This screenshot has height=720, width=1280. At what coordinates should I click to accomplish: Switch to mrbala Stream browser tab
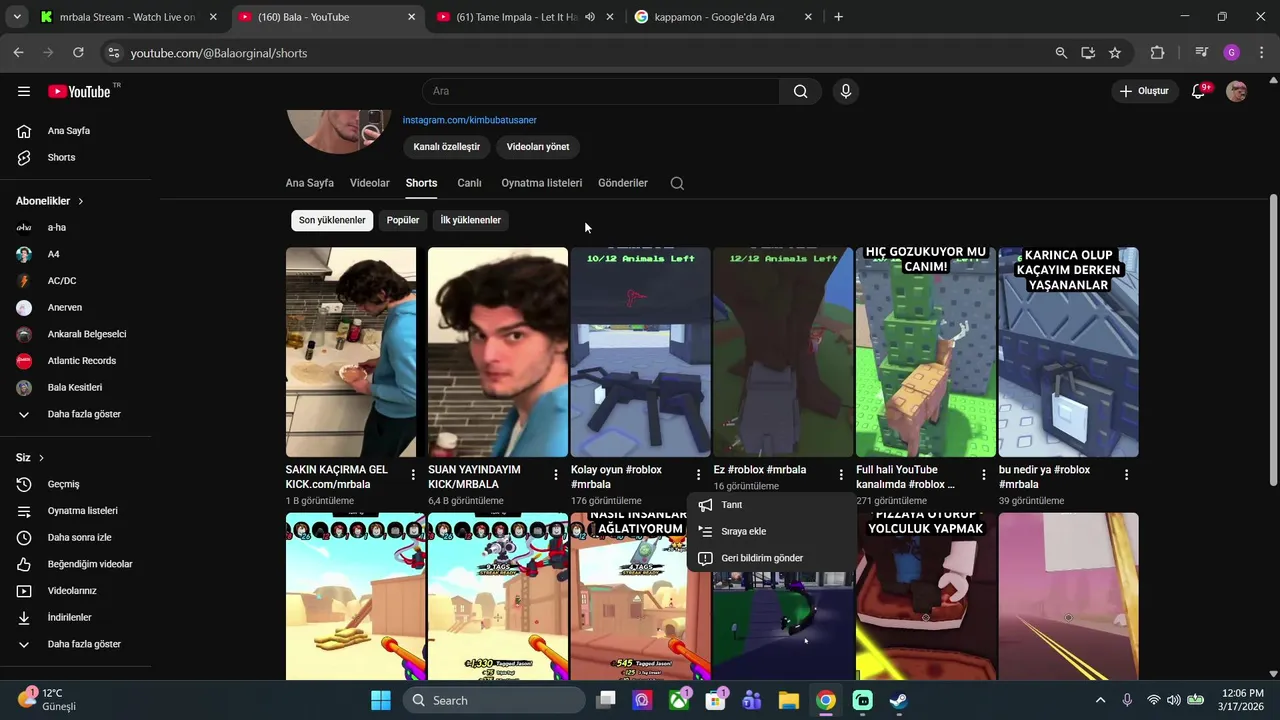coord(128,17)
